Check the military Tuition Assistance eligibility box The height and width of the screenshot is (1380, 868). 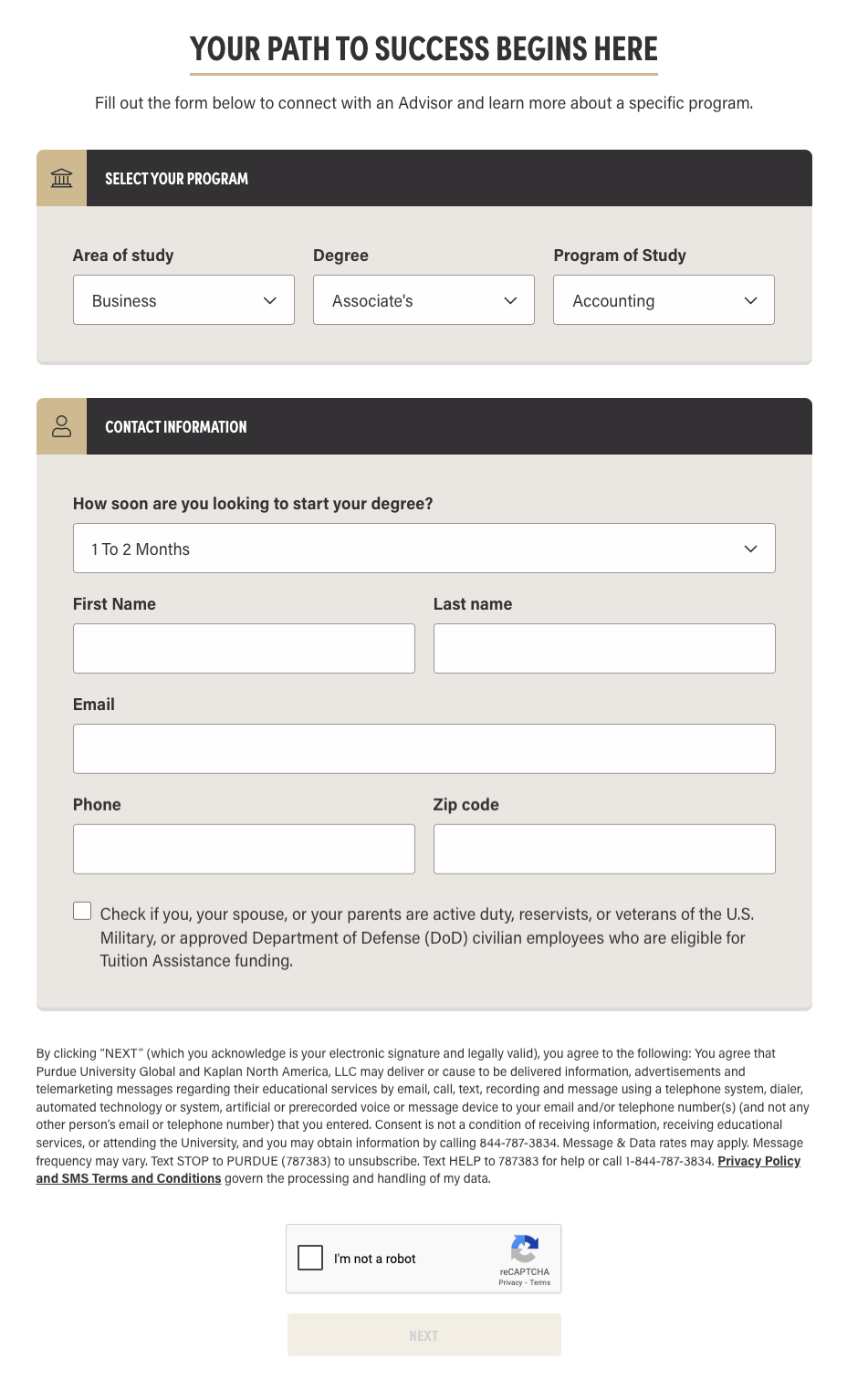(x=82, y=910)
